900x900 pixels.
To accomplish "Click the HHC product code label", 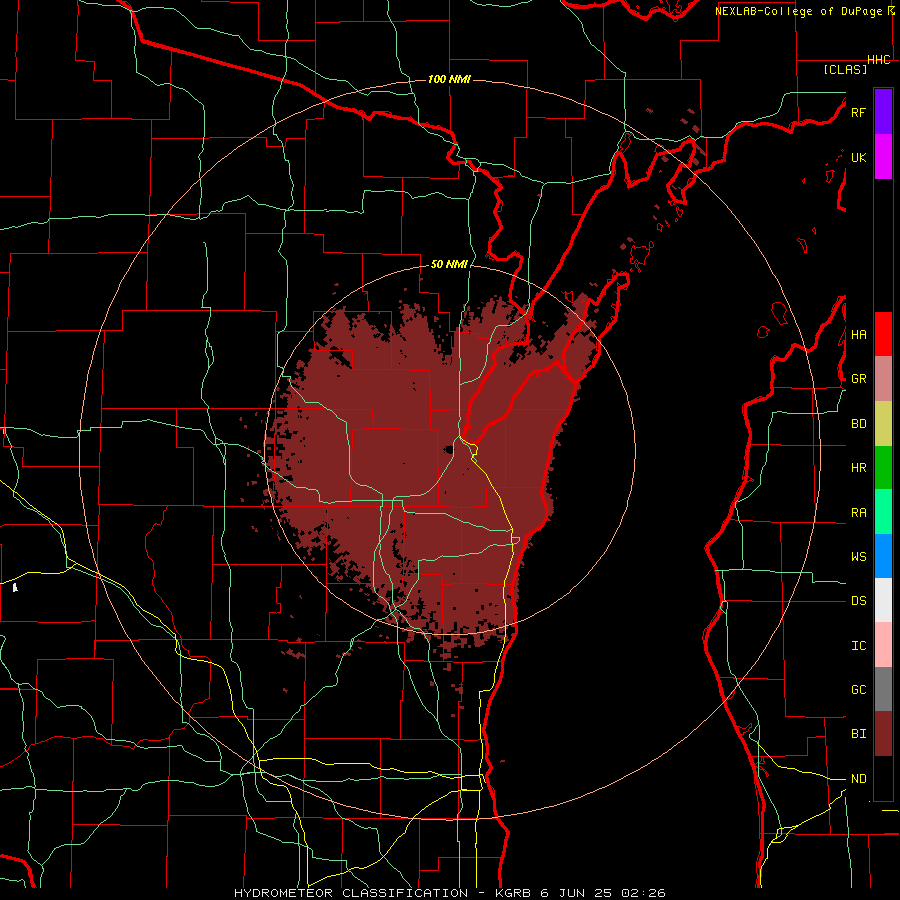I will tap(879, 60).
